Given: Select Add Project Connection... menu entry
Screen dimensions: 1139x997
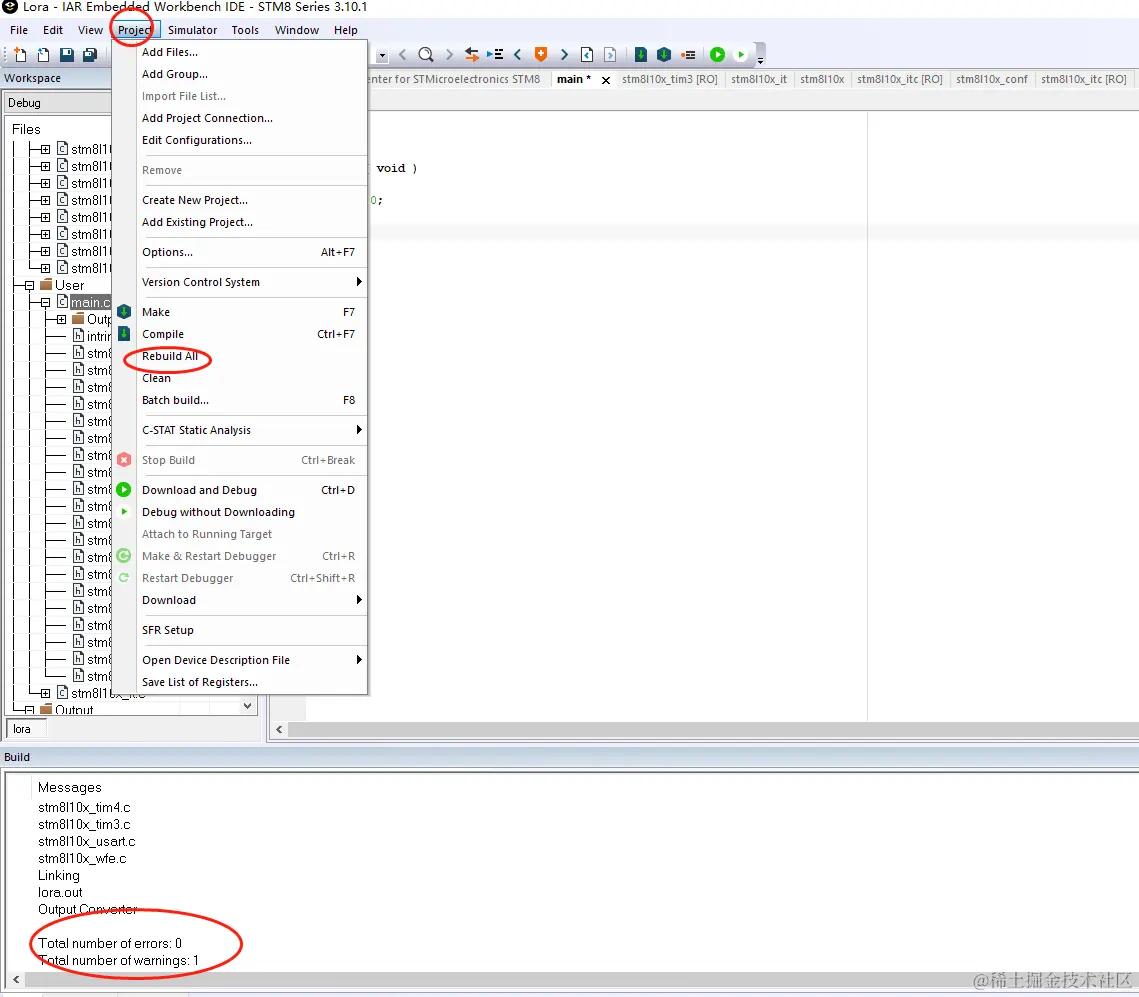Looking at the screenshot, I should 252,118.
